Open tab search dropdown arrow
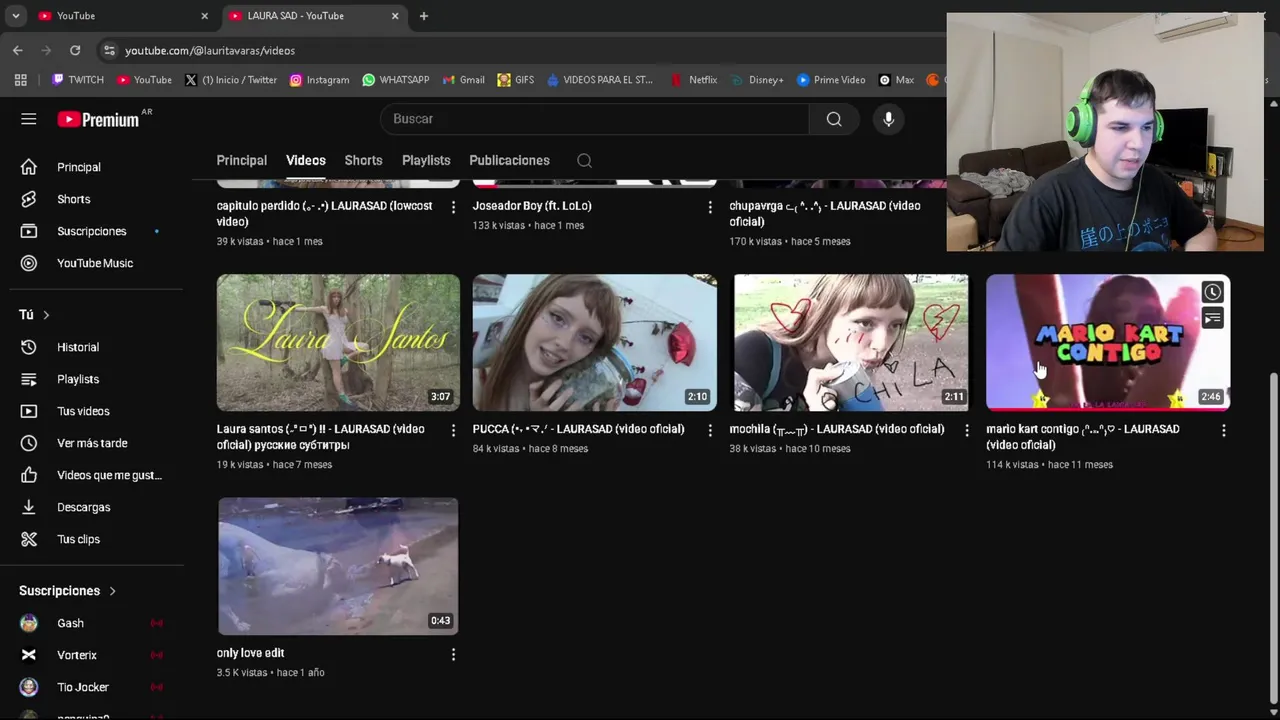The image size is (1280, 720). tap(15, 16)
